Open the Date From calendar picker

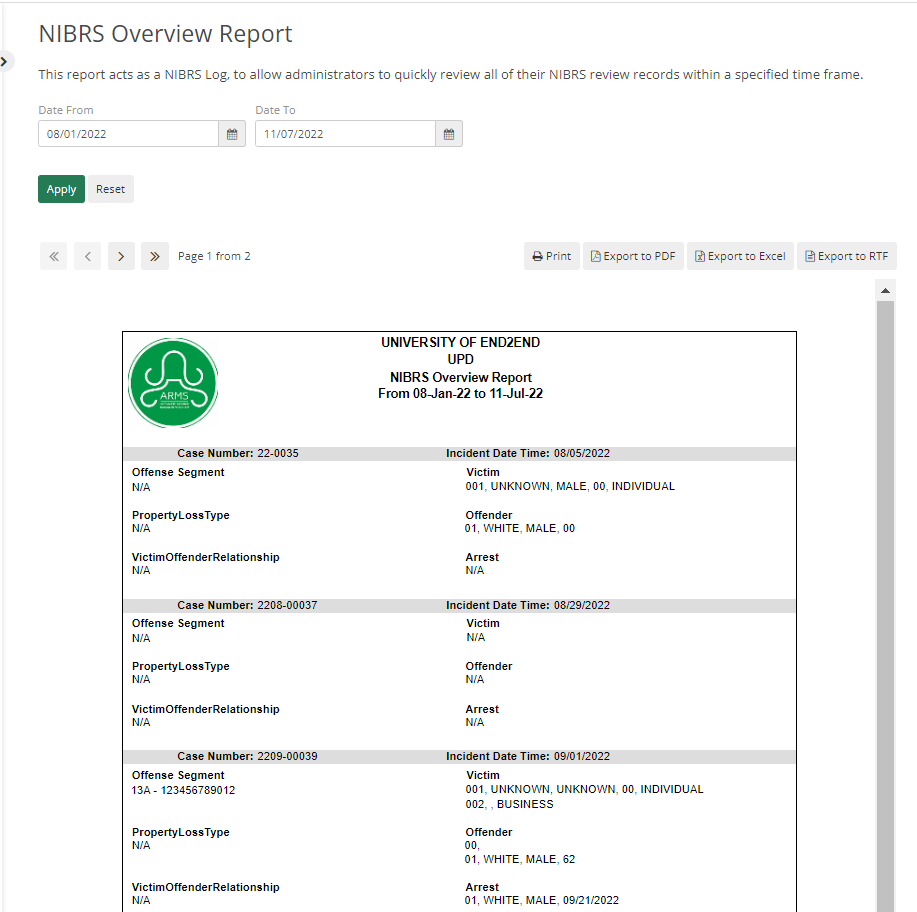click(231, 133)
